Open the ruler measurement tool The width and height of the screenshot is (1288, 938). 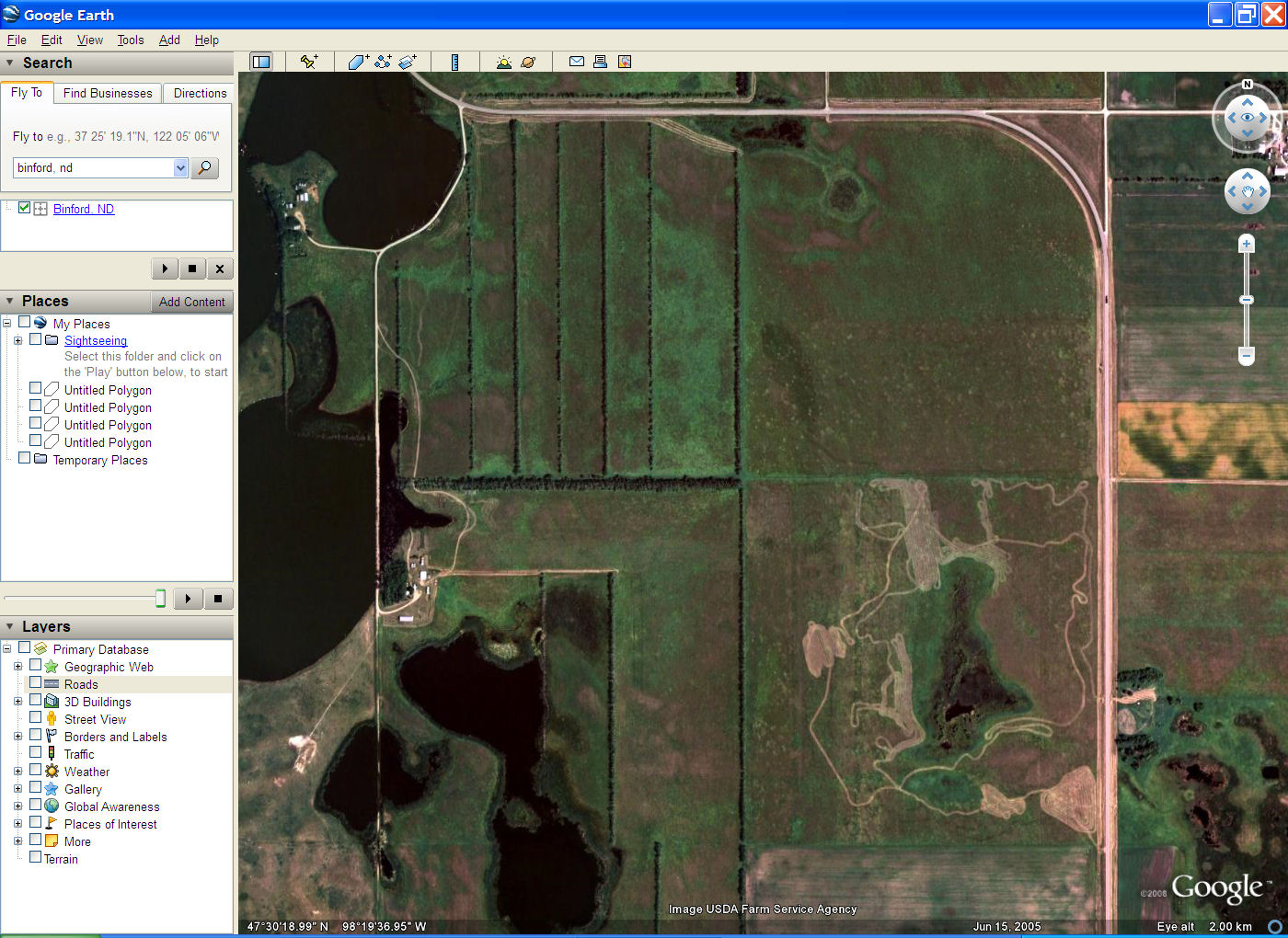pyautogui.click(x=454, y=62)
